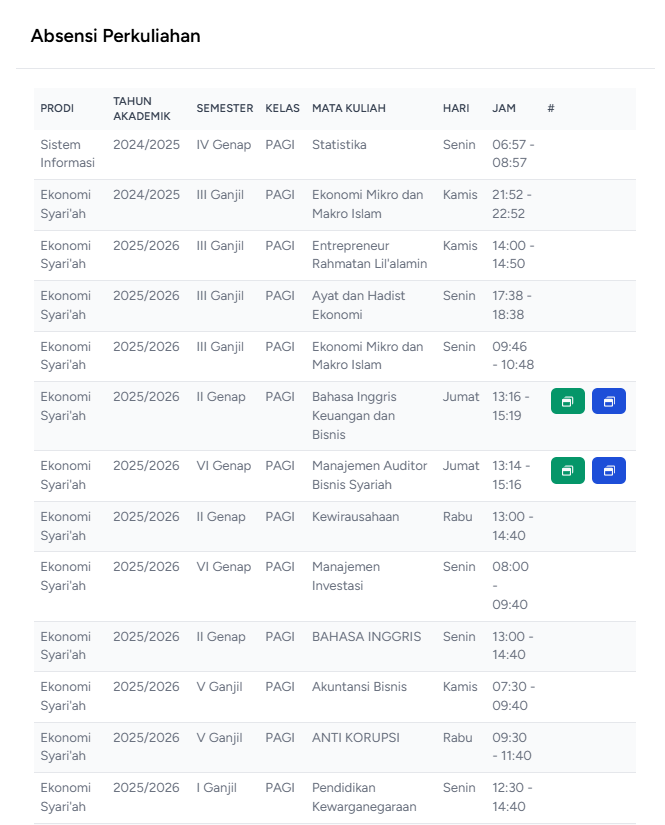The image size is (665, 825).
Task: Select the Pendidikan Kewarganegaraan row
Action: (x=335, y=798)
